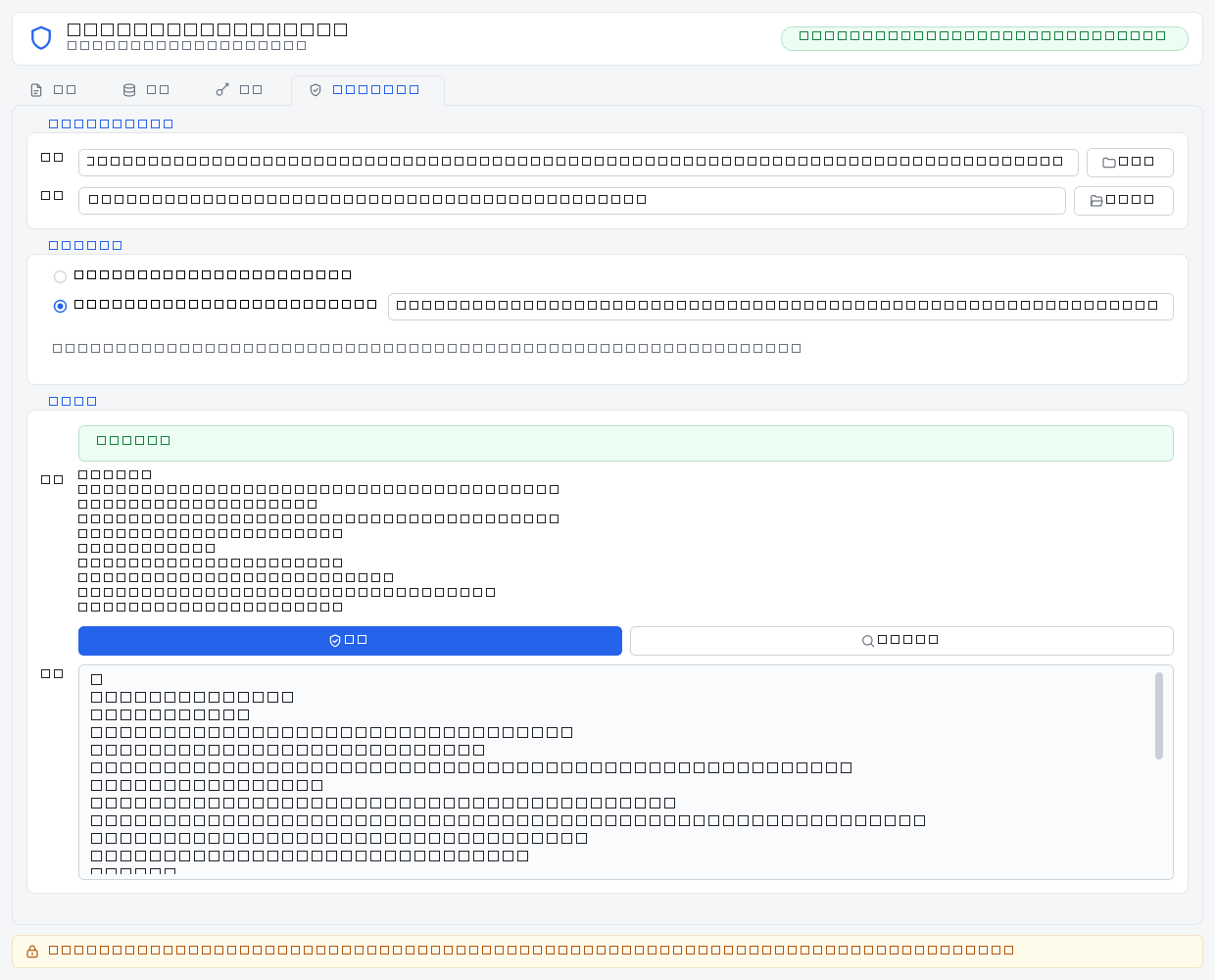Click the magnifier search button

901,641
